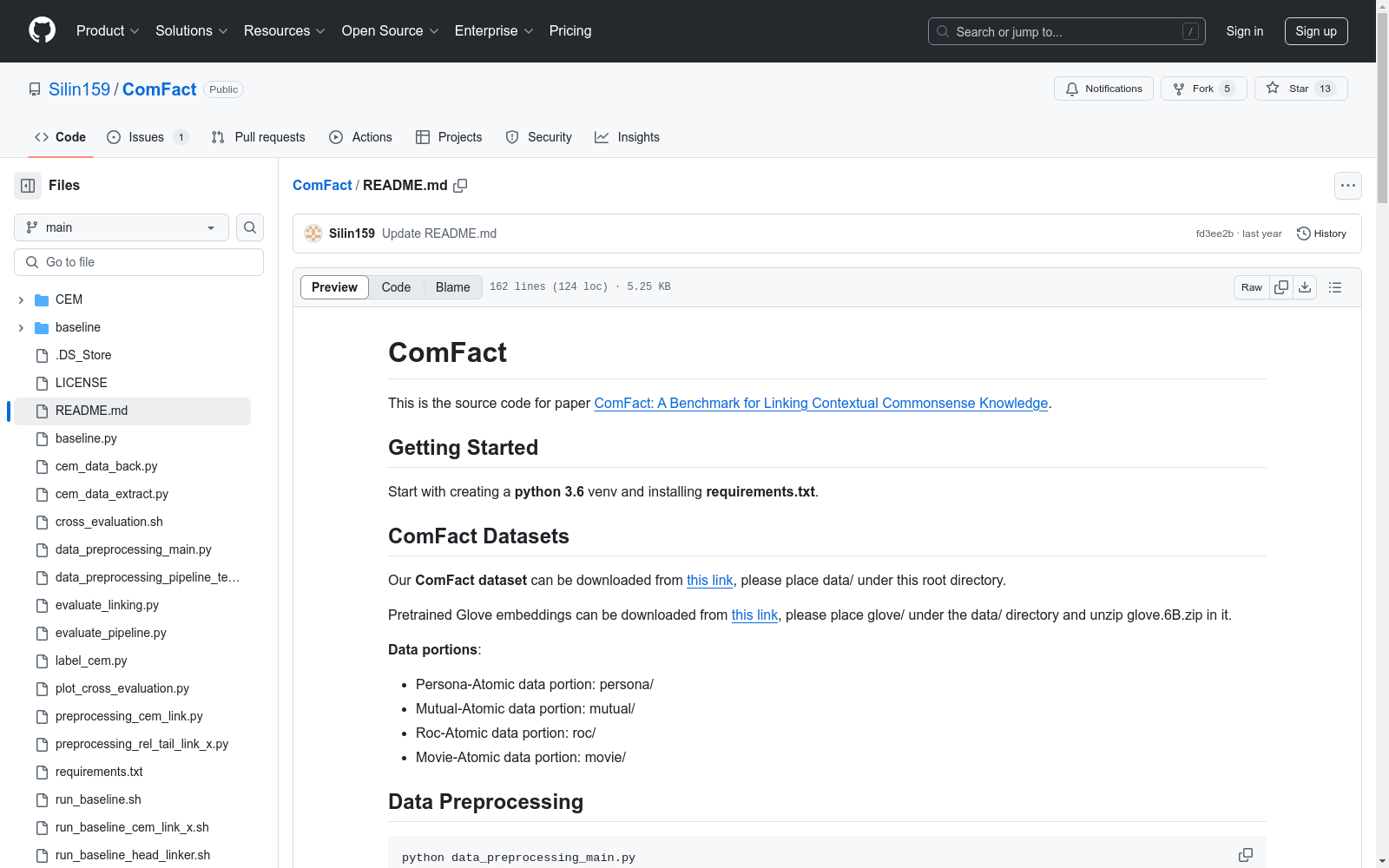This screenshot has width=1389, height=868.
Task: Click the Sign up button
Action: [1315, 31]
